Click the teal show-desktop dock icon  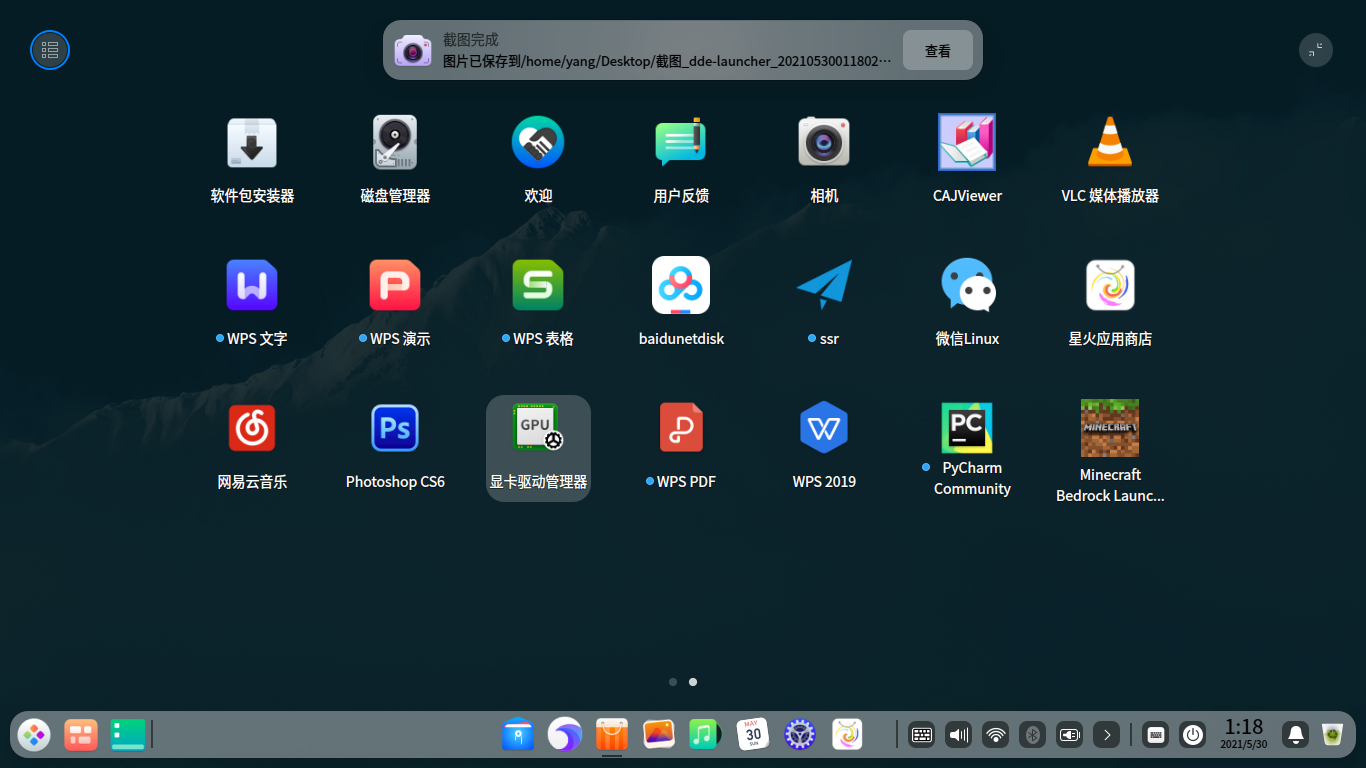(128, 735)
